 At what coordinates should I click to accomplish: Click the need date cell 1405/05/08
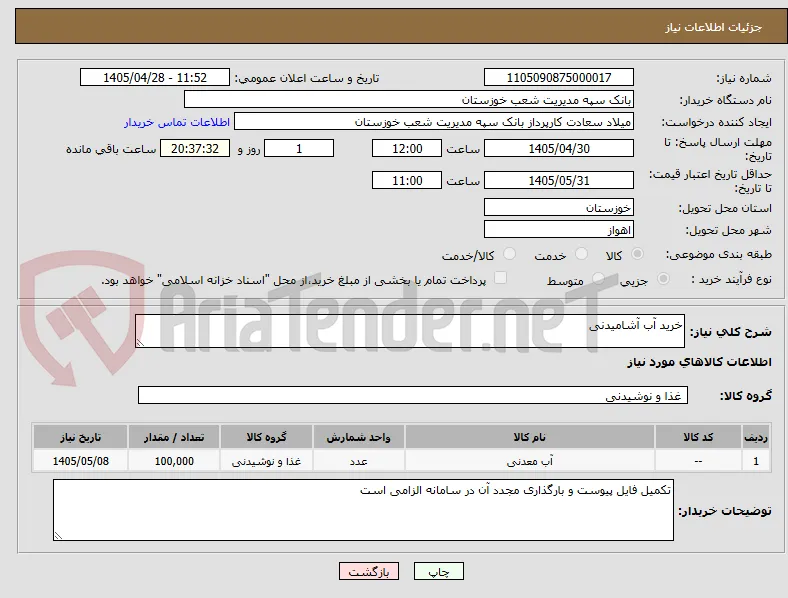80,461
